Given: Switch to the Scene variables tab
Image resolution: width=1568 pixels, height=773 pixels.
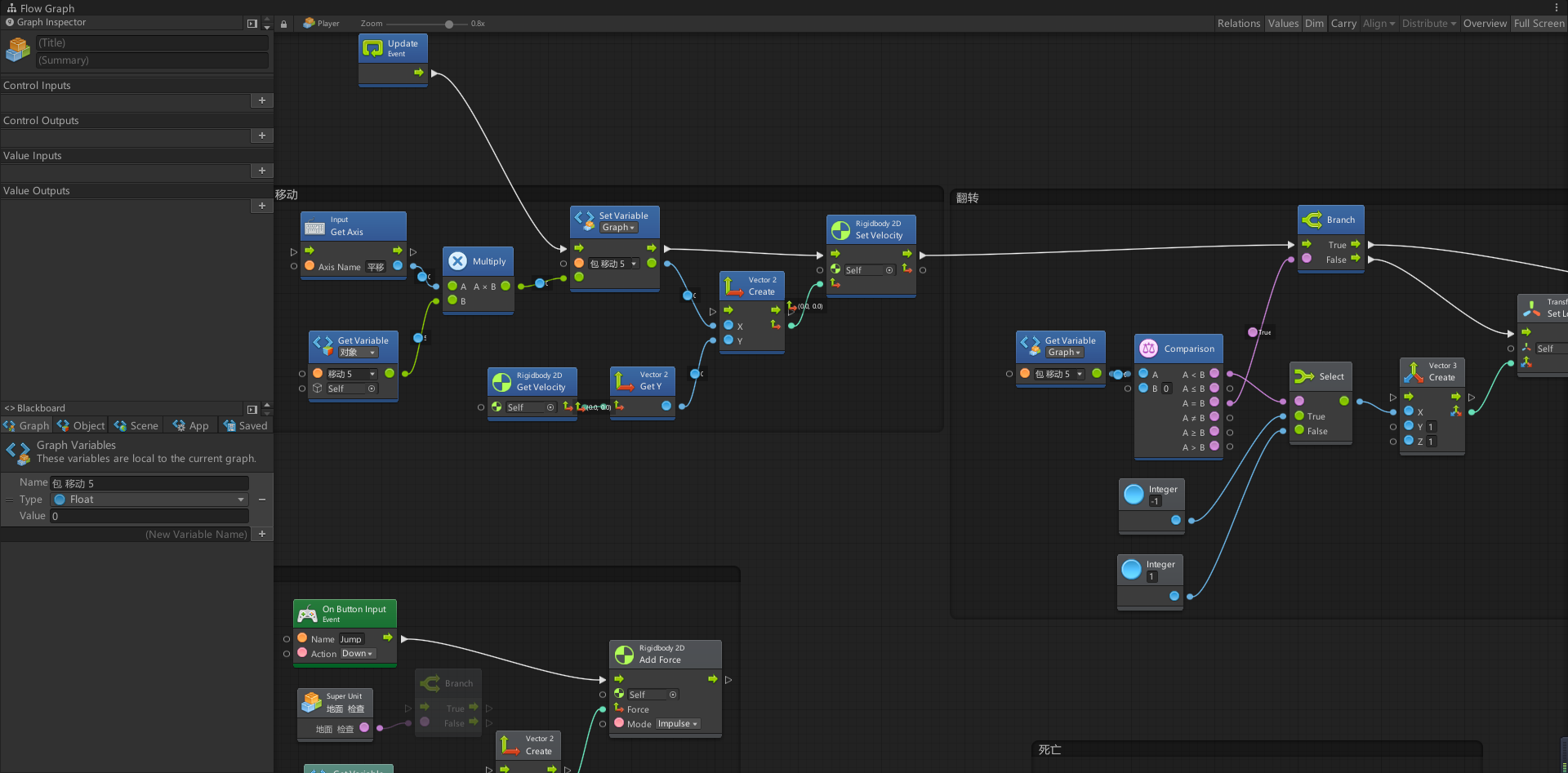Looking at the screenshot, I should 136,425.
